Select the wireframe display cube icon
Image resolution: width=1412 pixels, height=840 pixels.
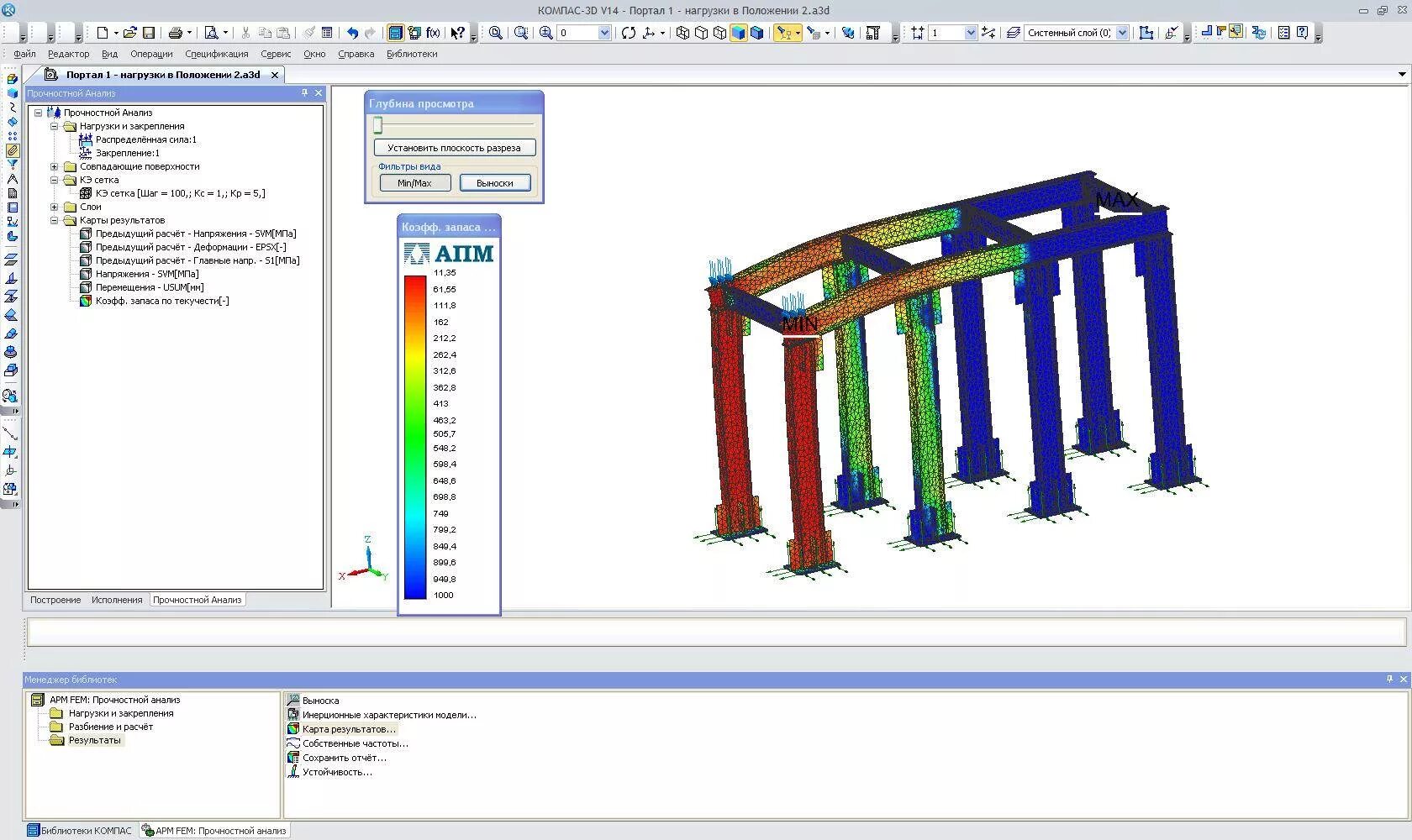[x=682, y=33]
